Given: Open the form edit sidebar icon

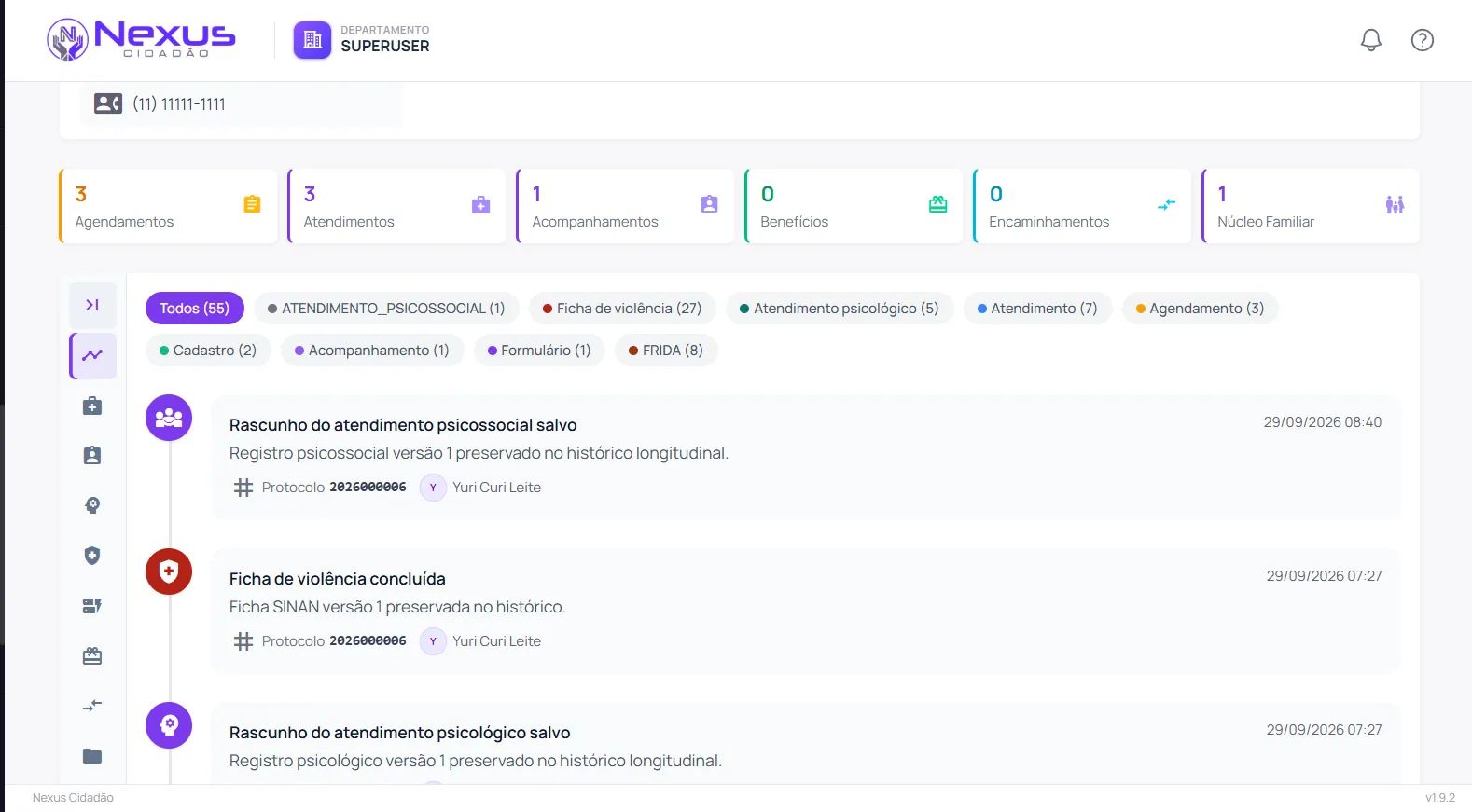Looking at the screenshot, I should [x=92, y=606].
